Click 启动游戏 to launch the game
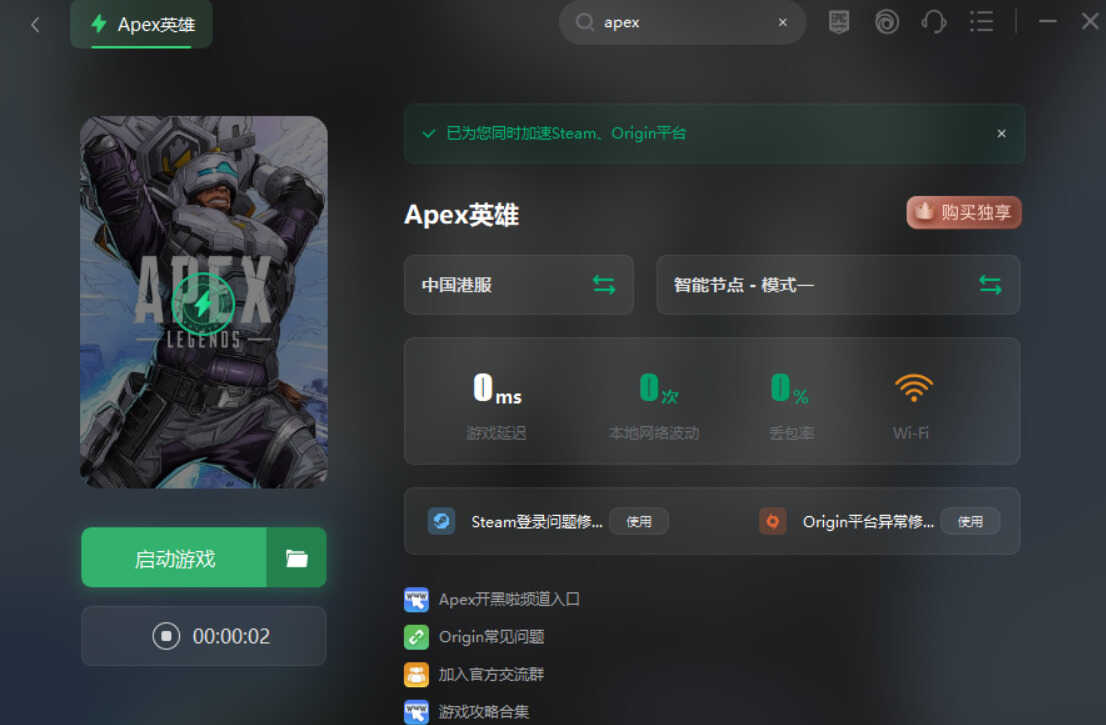The image size is (1106, 725). point(174,558)
